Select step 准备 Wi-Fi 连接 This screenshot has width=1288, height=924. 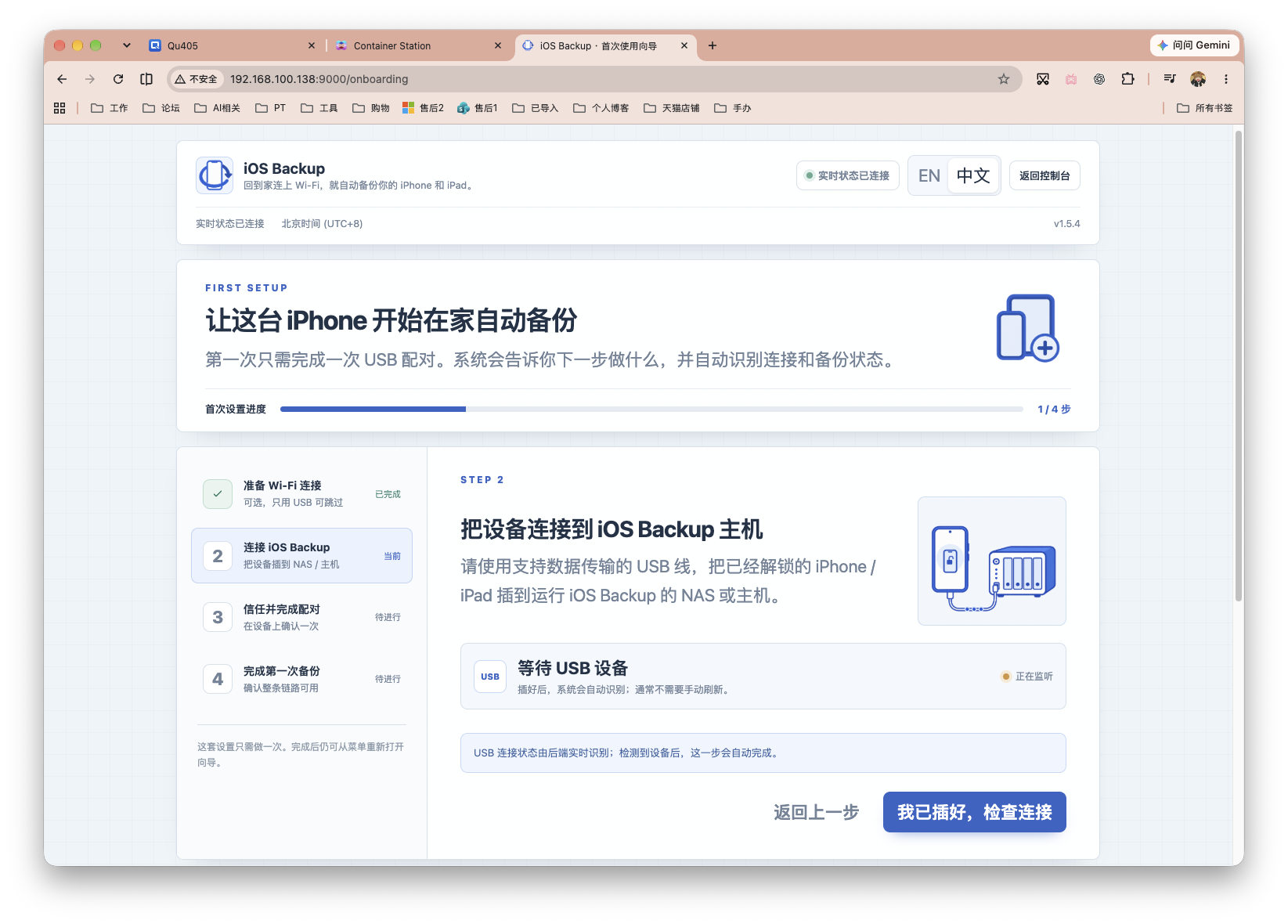[x=301, y=494]
